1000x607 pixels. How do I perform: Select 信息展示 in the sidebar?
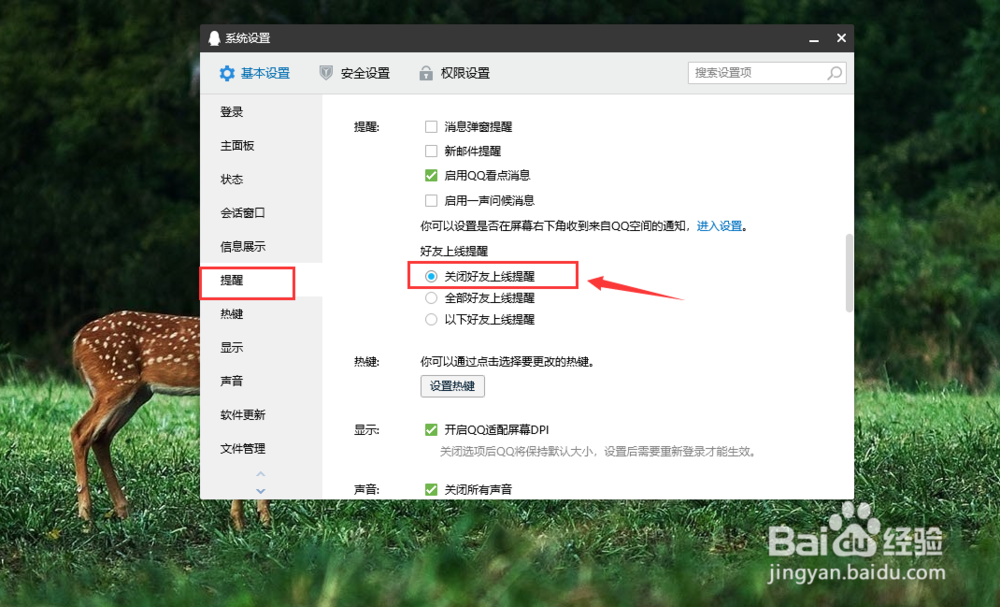(x=261, y=247)
